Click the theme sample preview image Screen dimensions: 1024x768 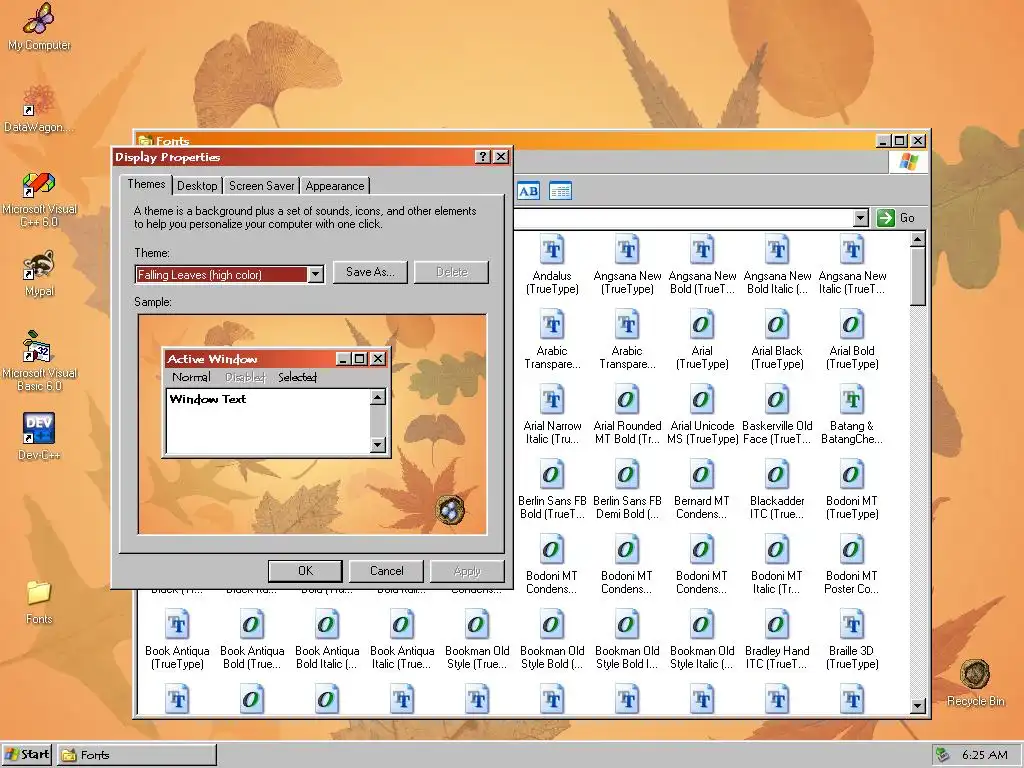312,424
